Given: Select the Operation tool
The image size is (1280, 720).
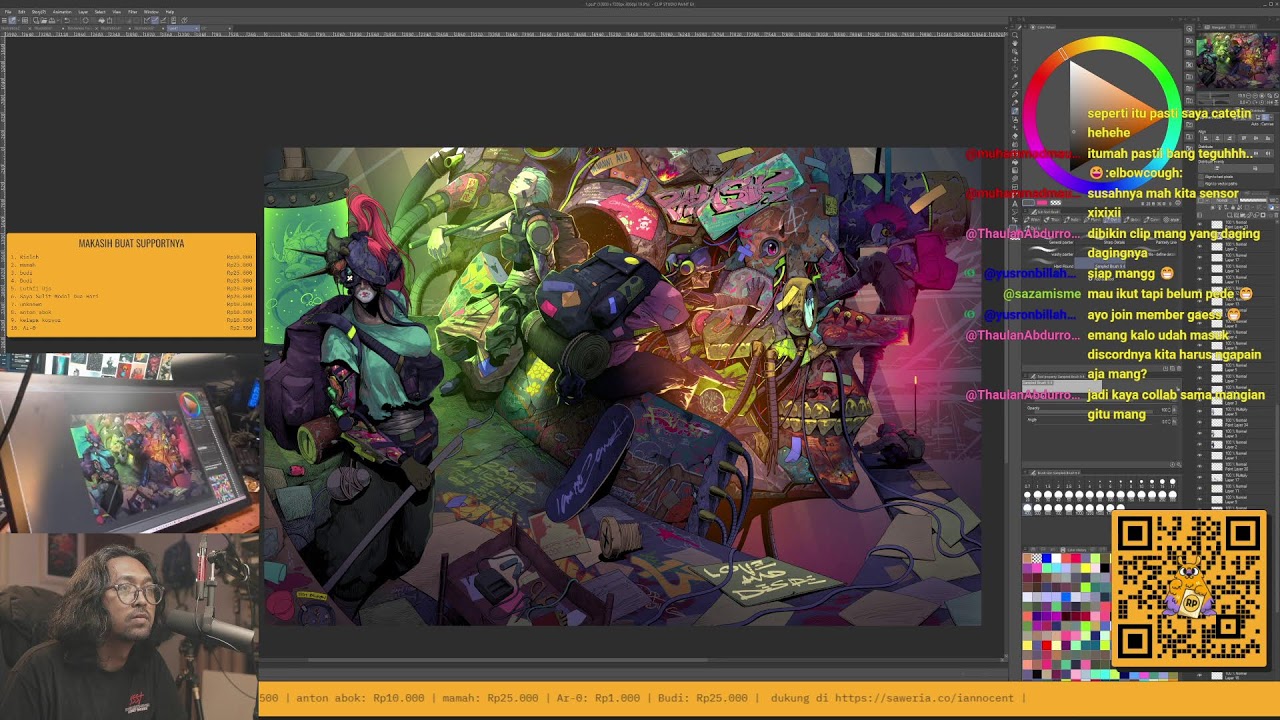Looking at the screenshot, I should (x=1015, y=52).
